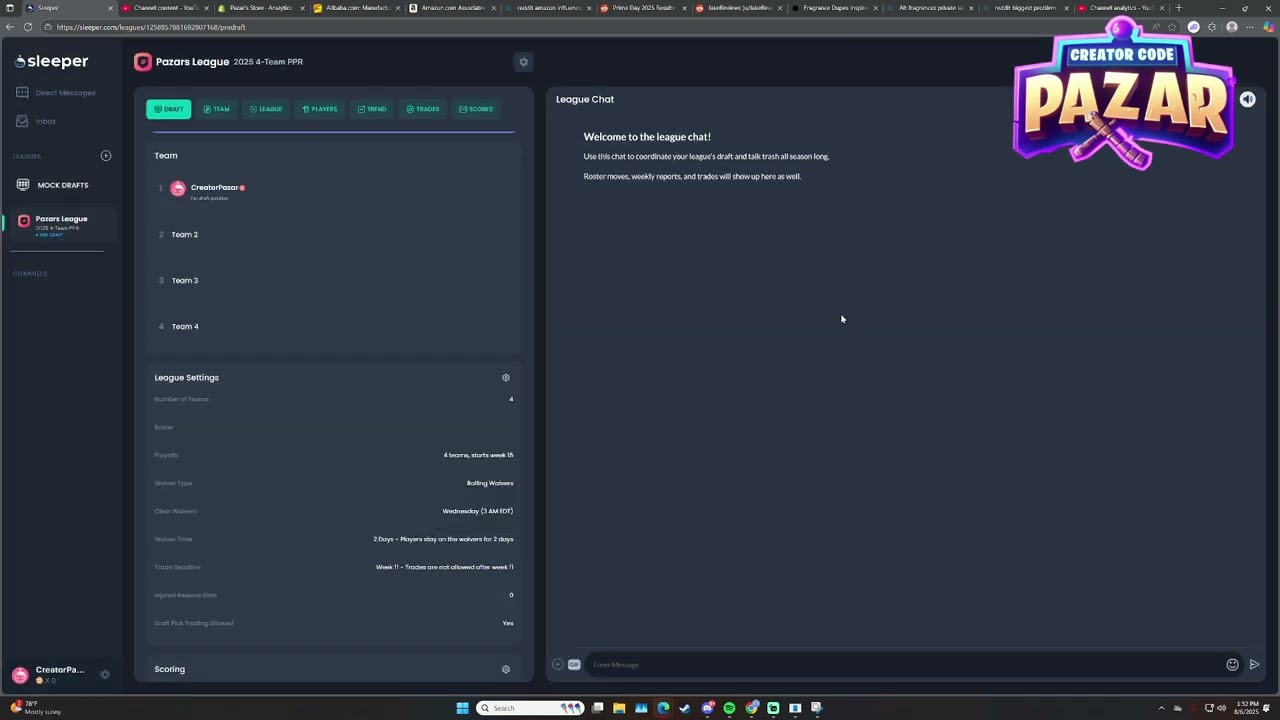Reload the page in browser
Image resolution: width=1280 pixels, height=720 pixels.
pyautogui.click(x=27, y=27)
